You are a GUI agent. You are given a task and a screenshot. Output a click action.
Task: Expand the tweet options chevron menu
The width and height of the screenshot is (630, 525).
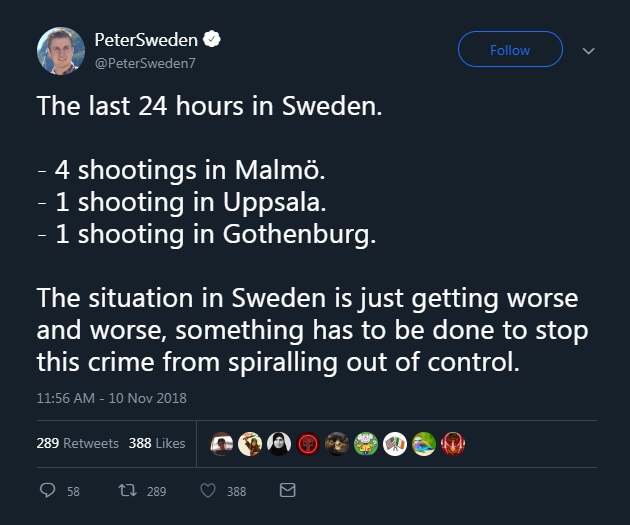pos(588,50)
